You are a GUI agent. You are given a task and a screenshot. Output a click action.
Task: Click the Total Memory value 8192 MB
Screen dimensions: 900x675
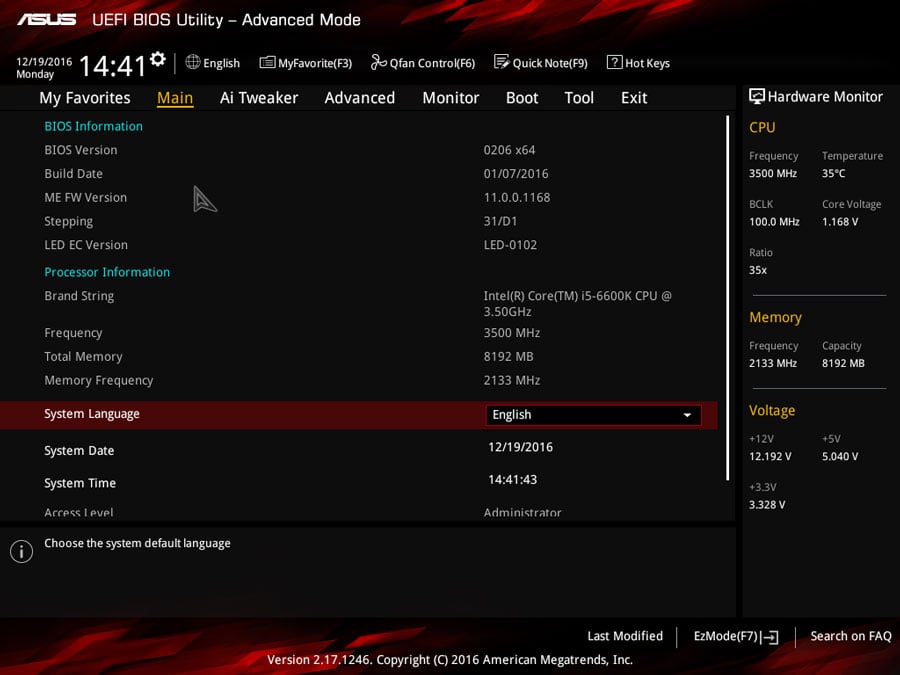point(509,356)
